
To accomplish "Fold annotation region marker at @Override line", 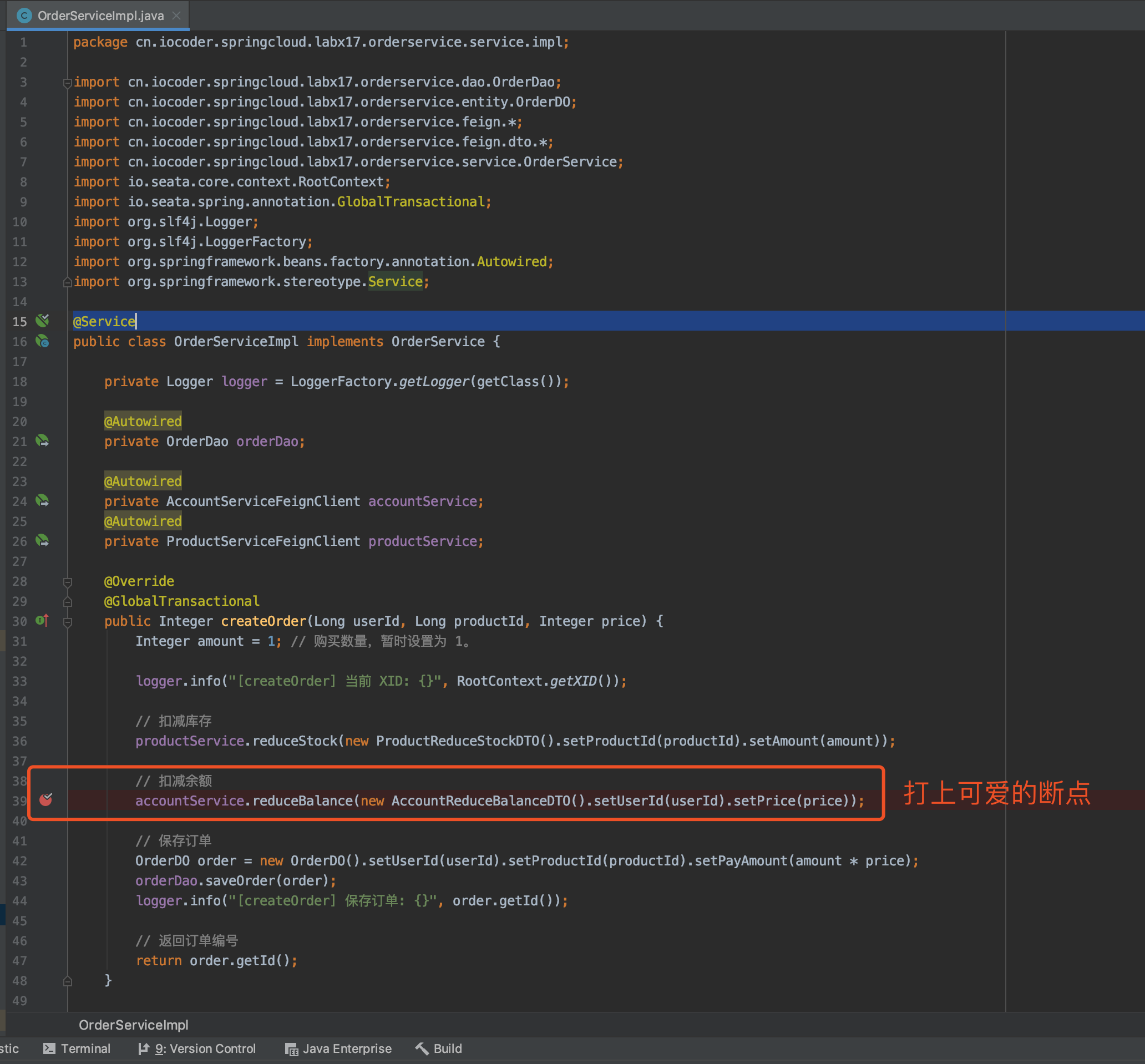I will (67, 582).
